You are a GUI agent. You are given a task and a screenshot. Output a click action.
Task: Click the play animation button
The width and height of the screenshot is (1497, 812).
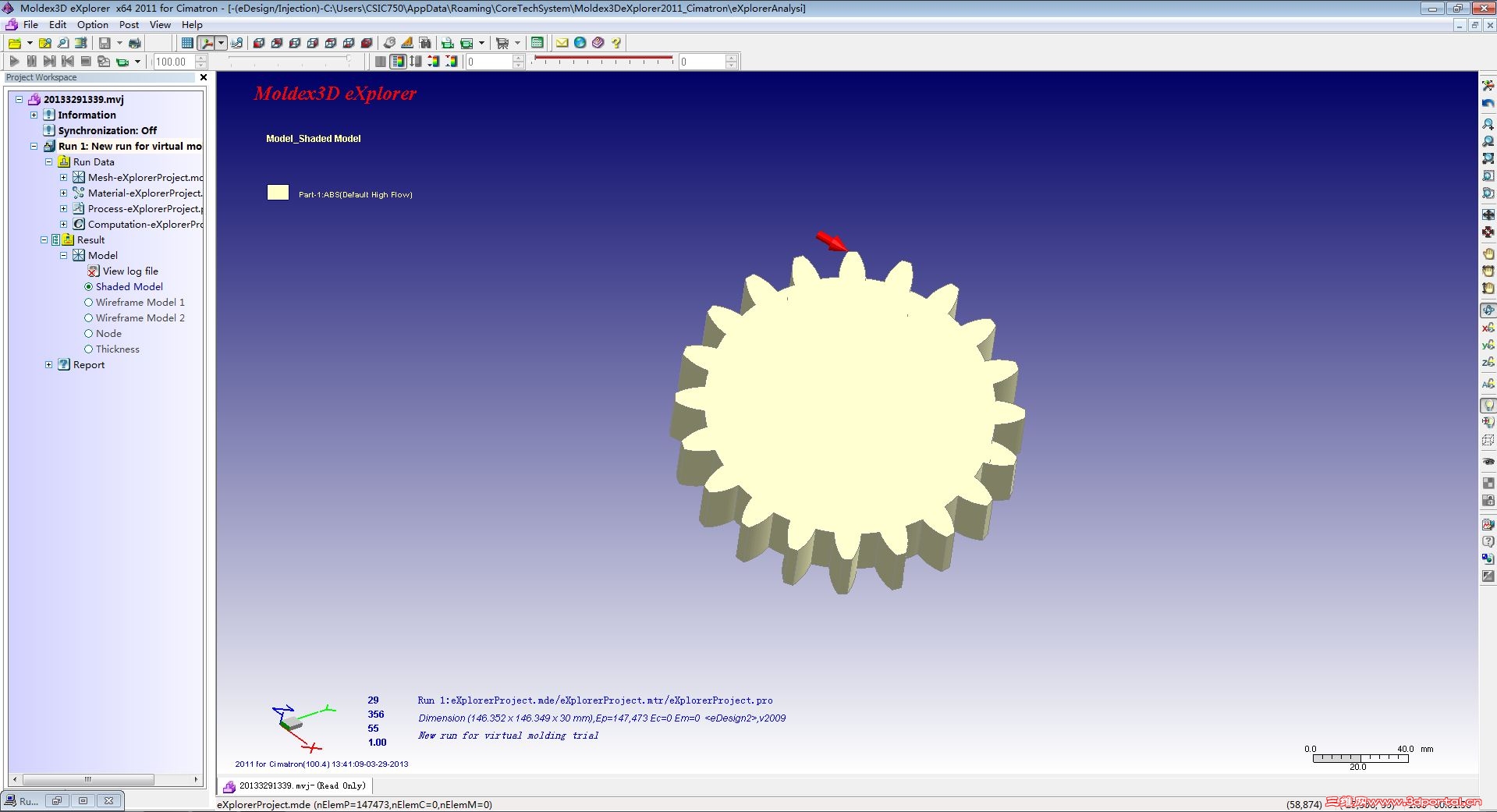[14, 61]
